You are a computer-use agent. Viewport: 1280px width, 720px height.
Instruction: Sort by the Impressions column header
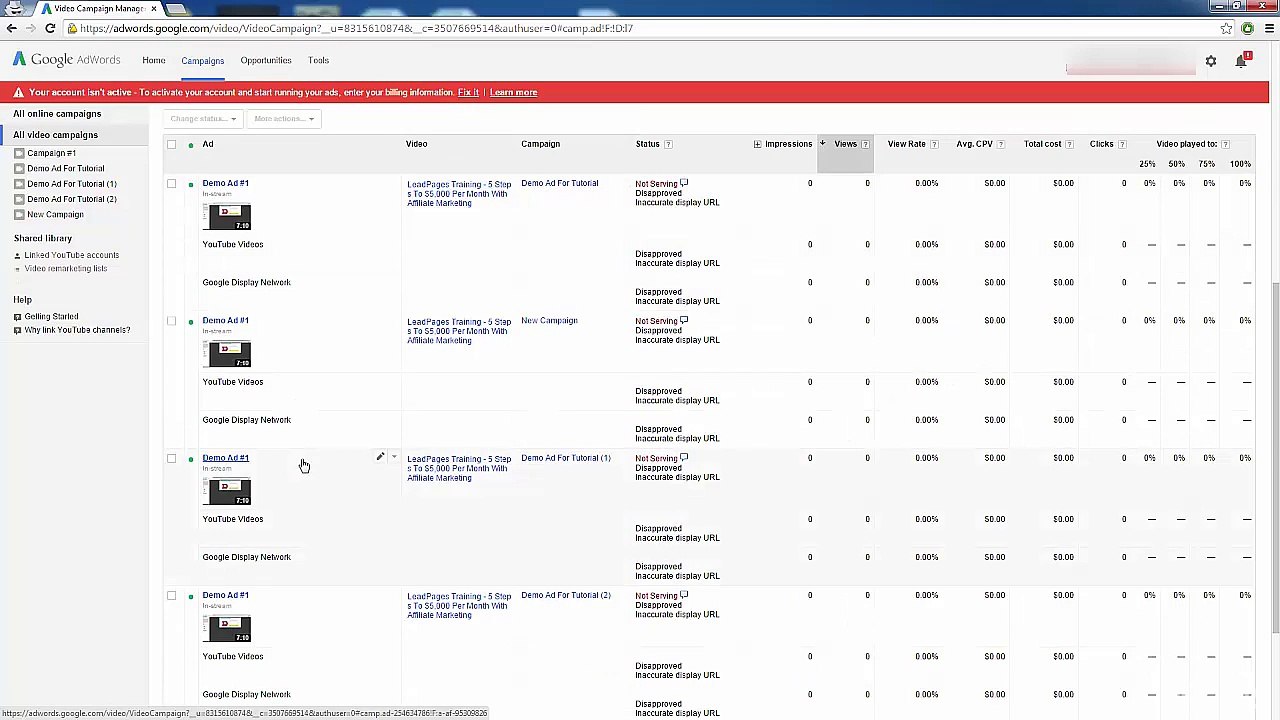pyautogui.click(x=788, y=144)
